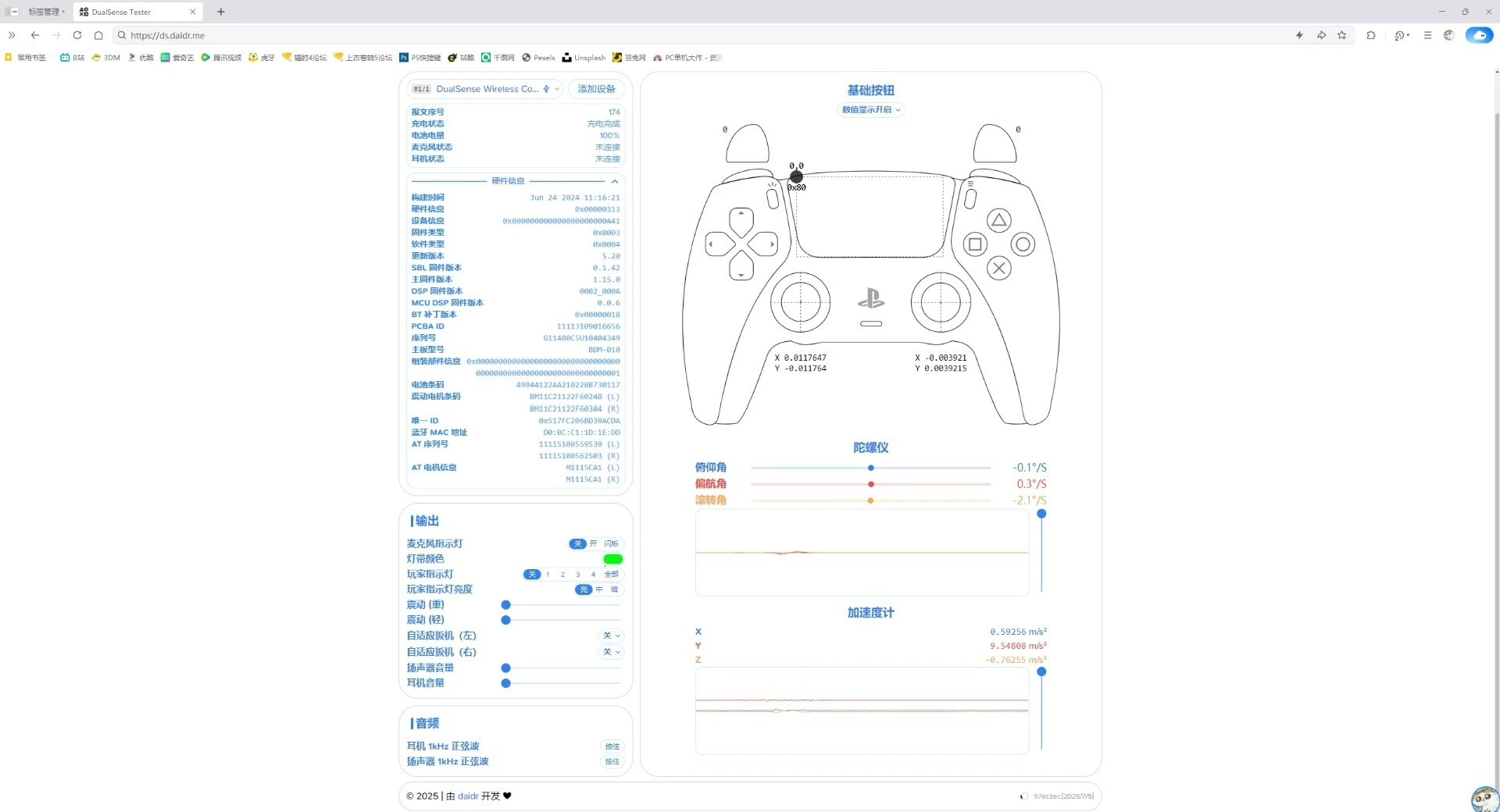Click the 扬声器音量 speaker volume slider
Screen dimensions: 1500x812
[562, 668]
